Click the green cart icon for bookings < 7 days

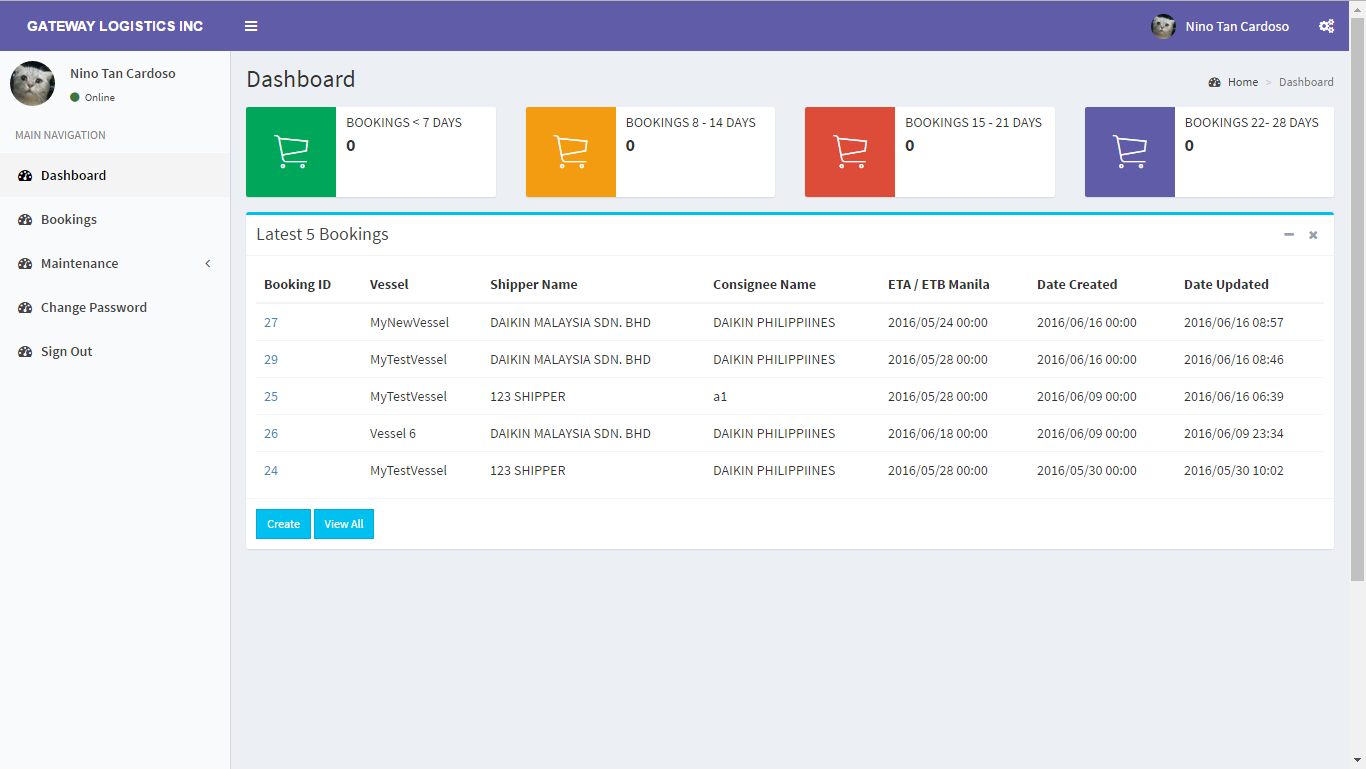[x=291, y=152]
